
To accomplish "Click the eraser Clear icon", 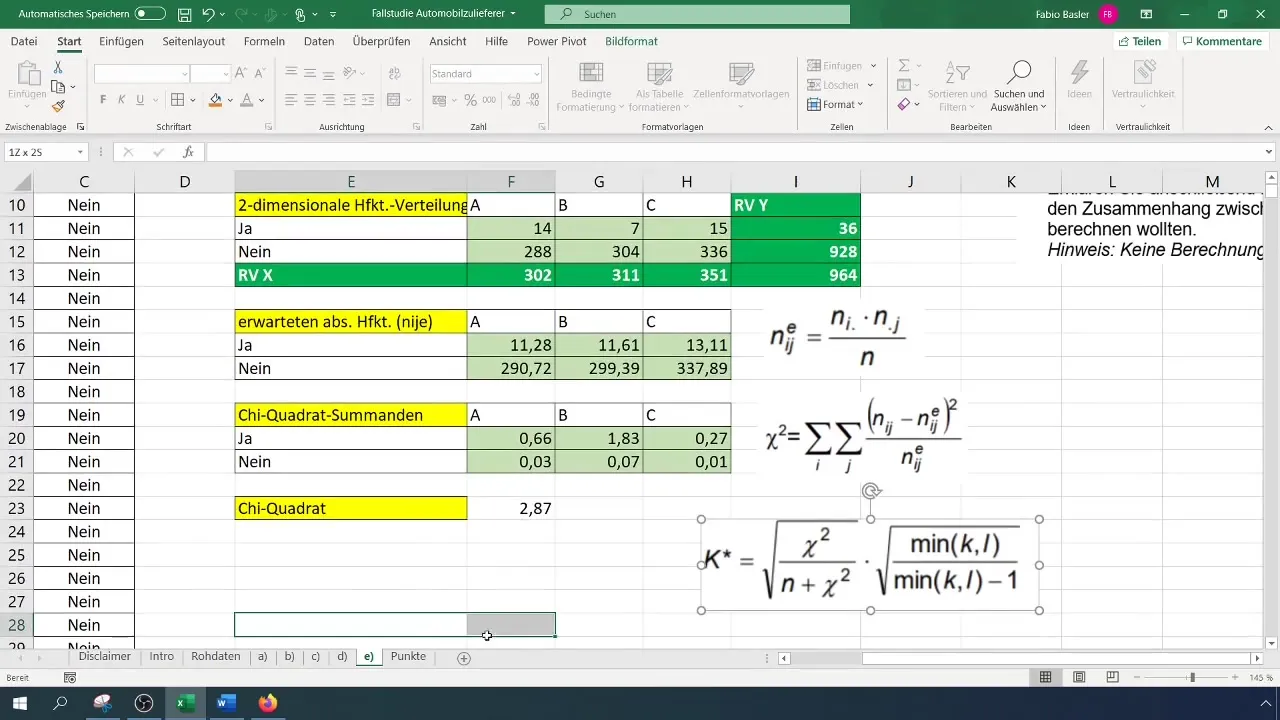I will [x=903, y=104].
